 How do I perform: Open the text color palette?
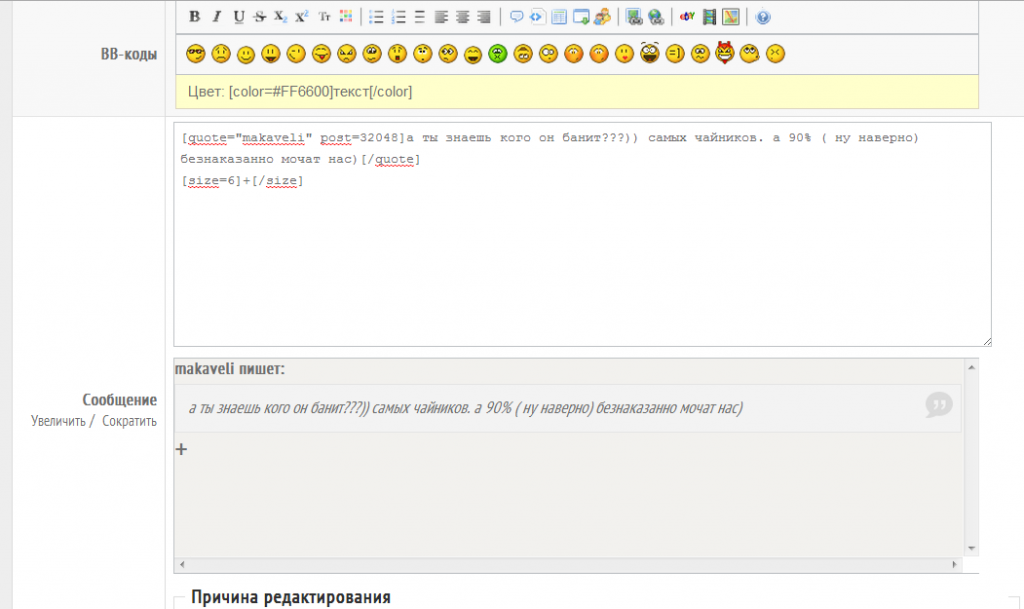(346, 16)
